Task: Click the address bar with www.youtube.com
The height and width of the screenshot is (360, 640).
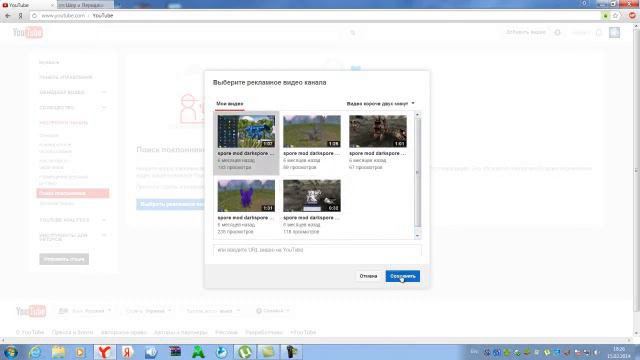Action: 314,16
